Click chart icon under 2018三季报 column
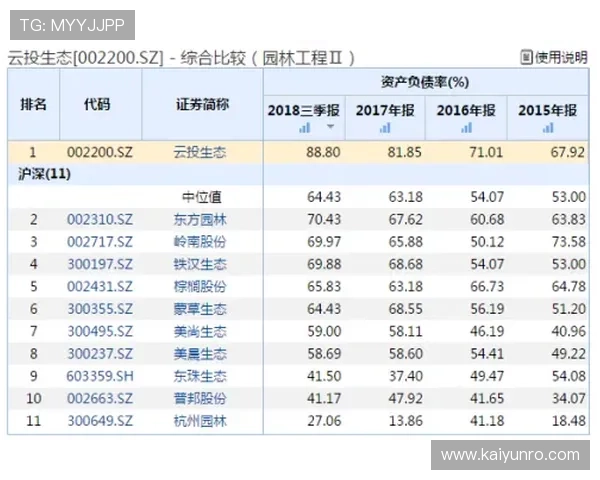The width and height of the screenshot is (600, 480). click(305, 127)
